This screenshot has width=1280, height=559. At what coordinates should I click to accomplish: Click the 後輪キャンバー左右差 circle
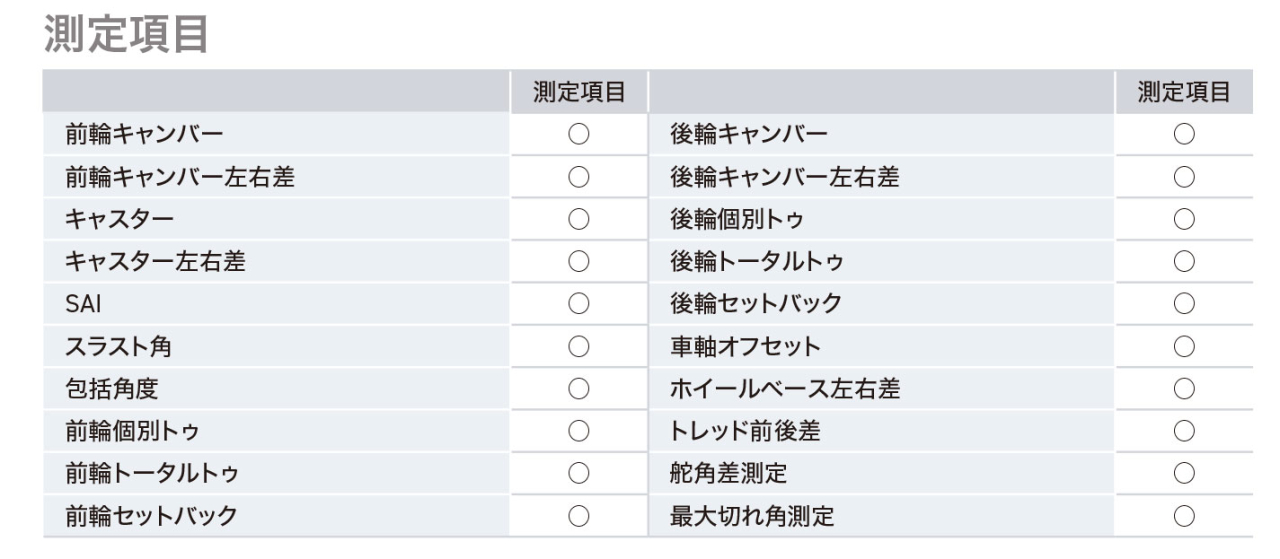pyautogui.click(x=1185, y=177)
